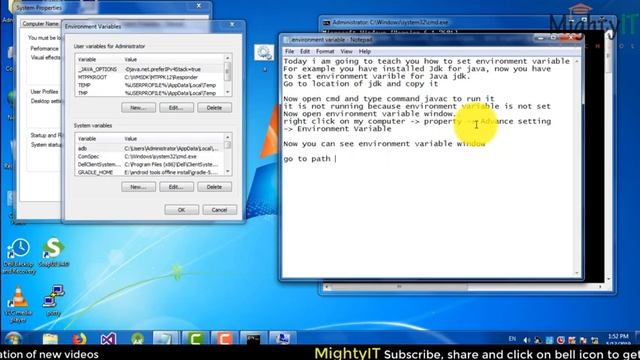
Task: Select the _JAVA_OPTIONS user variable row
Action: [x=150, y=69]
